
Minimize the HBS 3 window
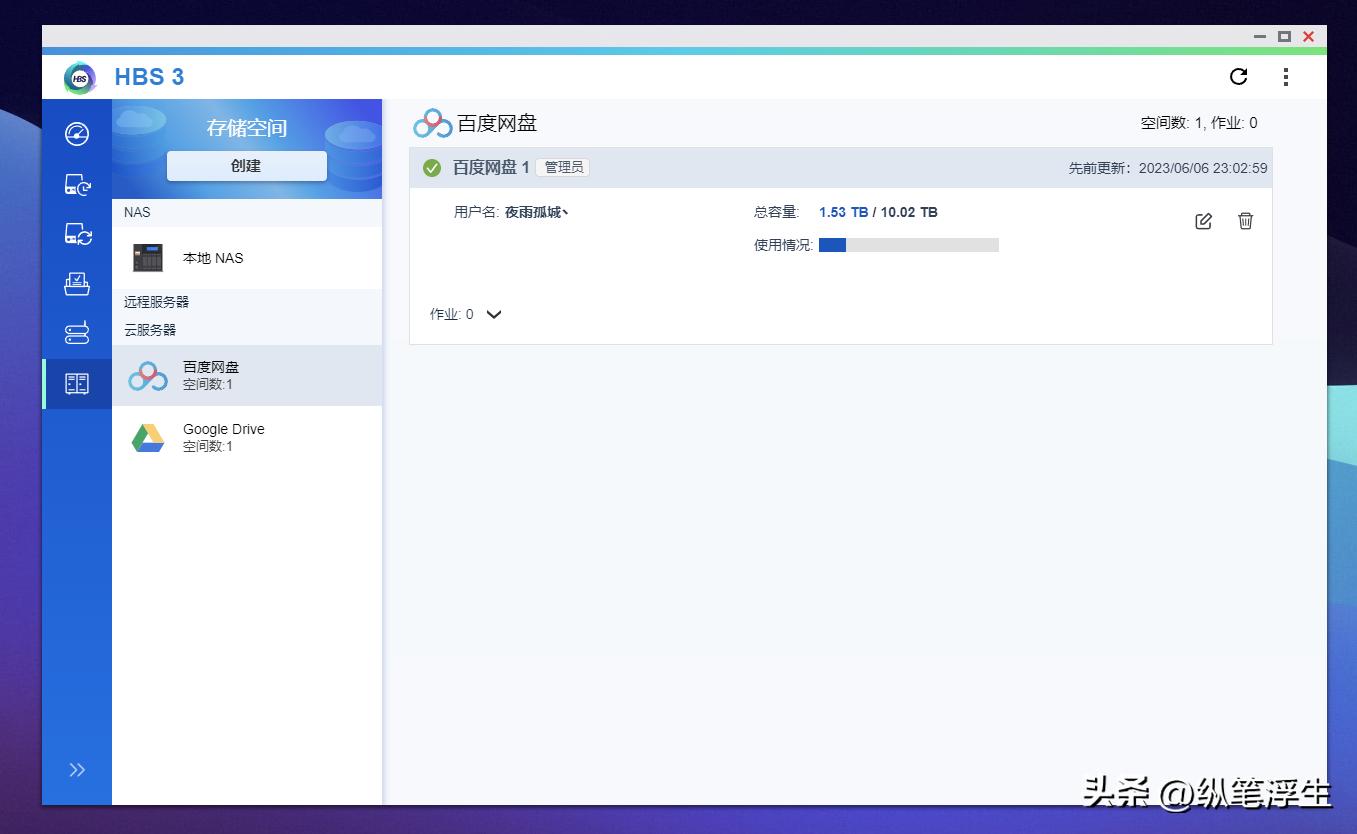coord(1261,36)
